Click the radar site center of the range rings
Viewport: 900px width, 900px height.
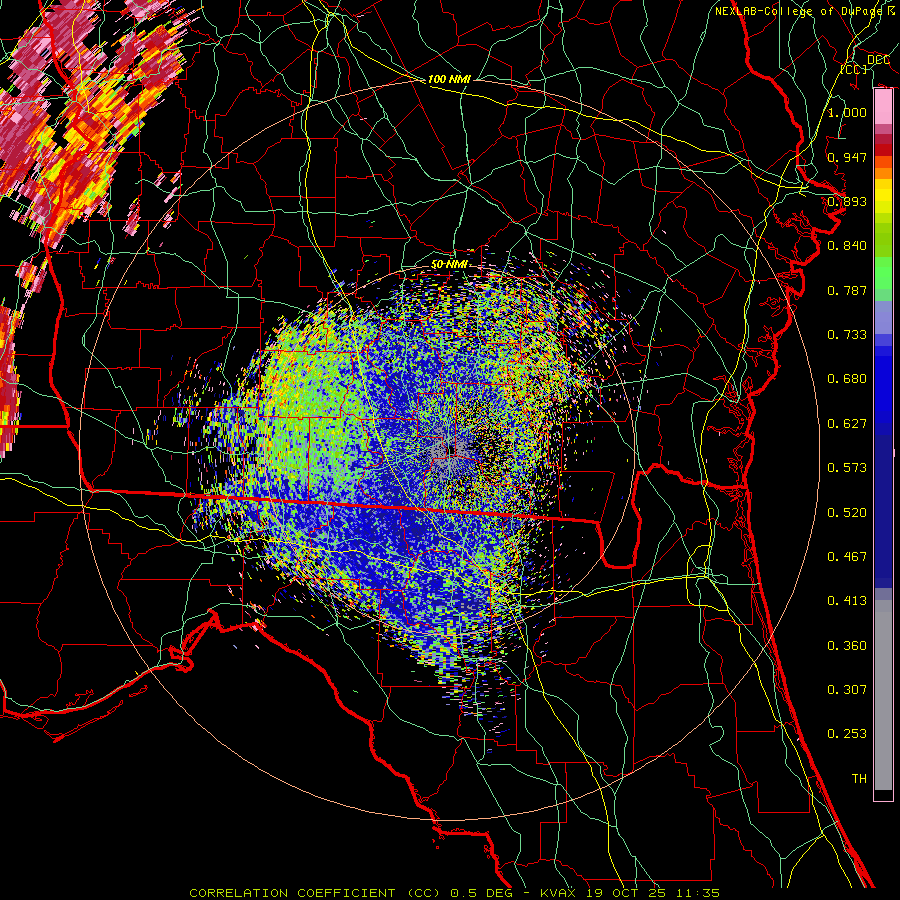[x=450, y=451]
